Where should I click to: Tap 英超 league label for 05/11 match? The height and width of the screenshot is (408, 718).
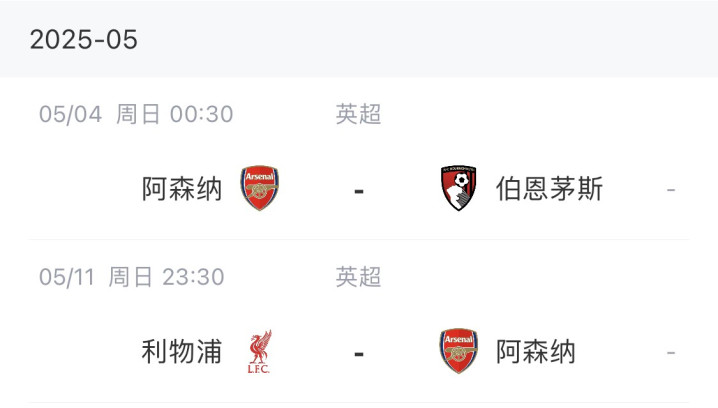358,277
